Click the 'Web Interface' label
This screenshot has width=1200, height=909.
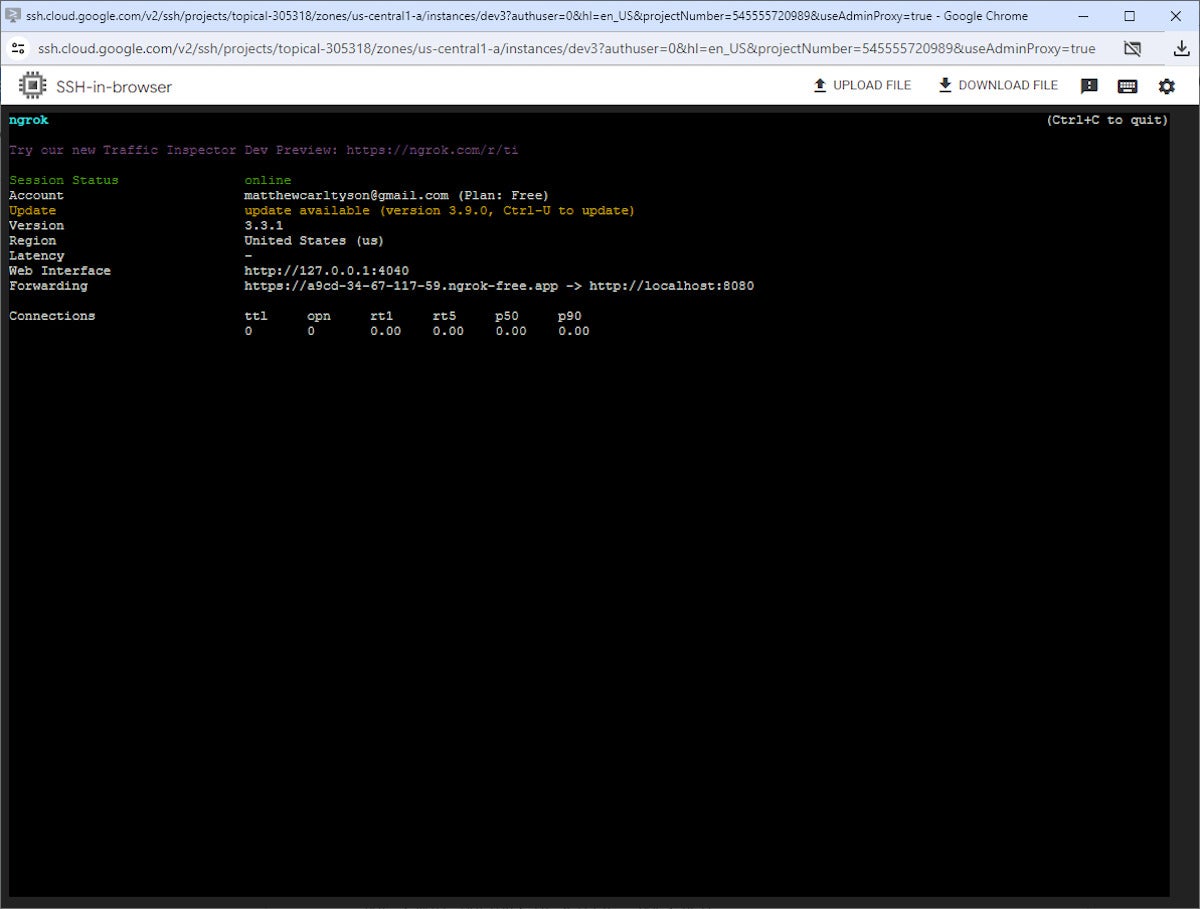click(x=60, y=270)
